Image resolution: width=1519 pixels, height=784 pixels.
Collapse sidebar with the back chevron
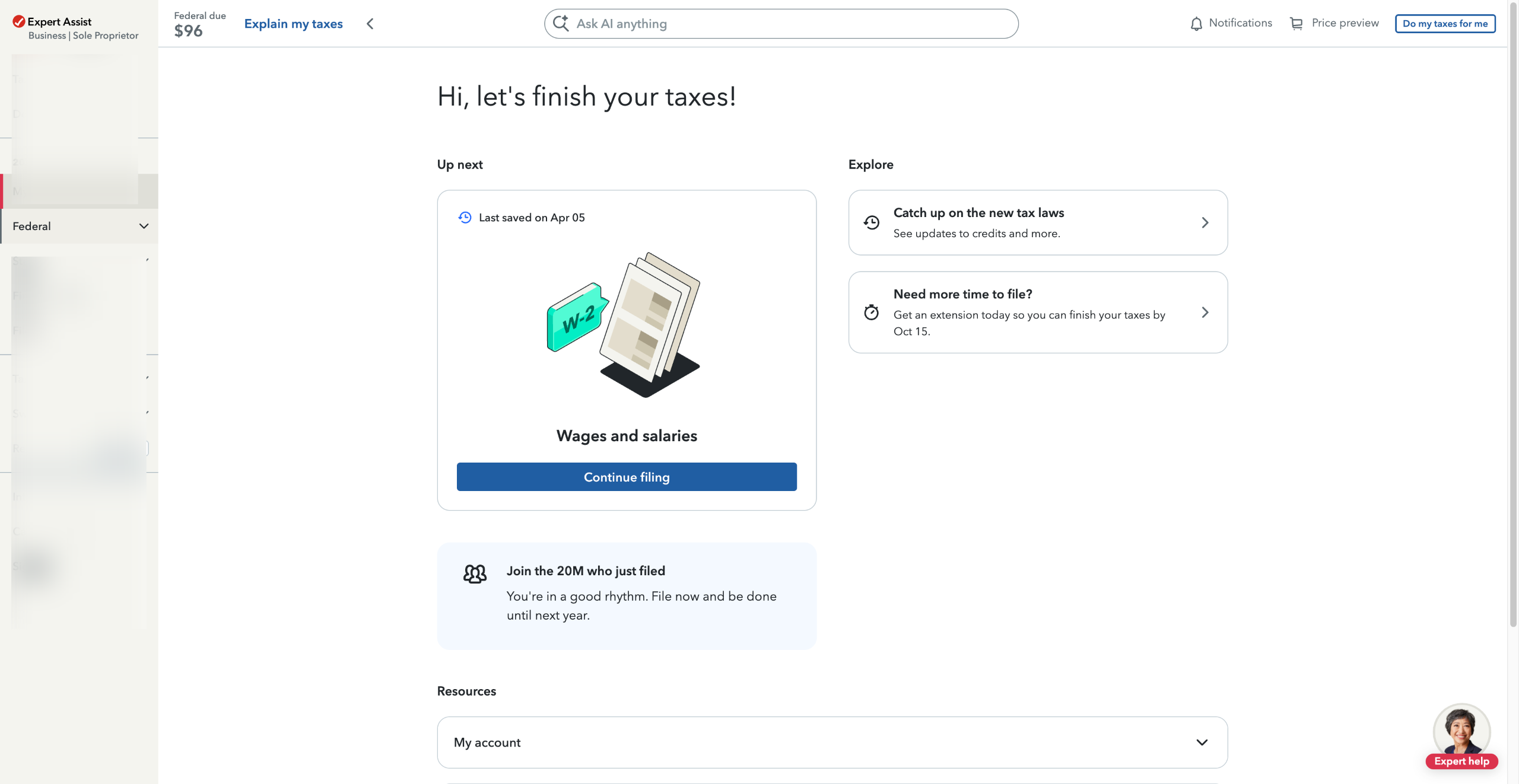(370, 24)
